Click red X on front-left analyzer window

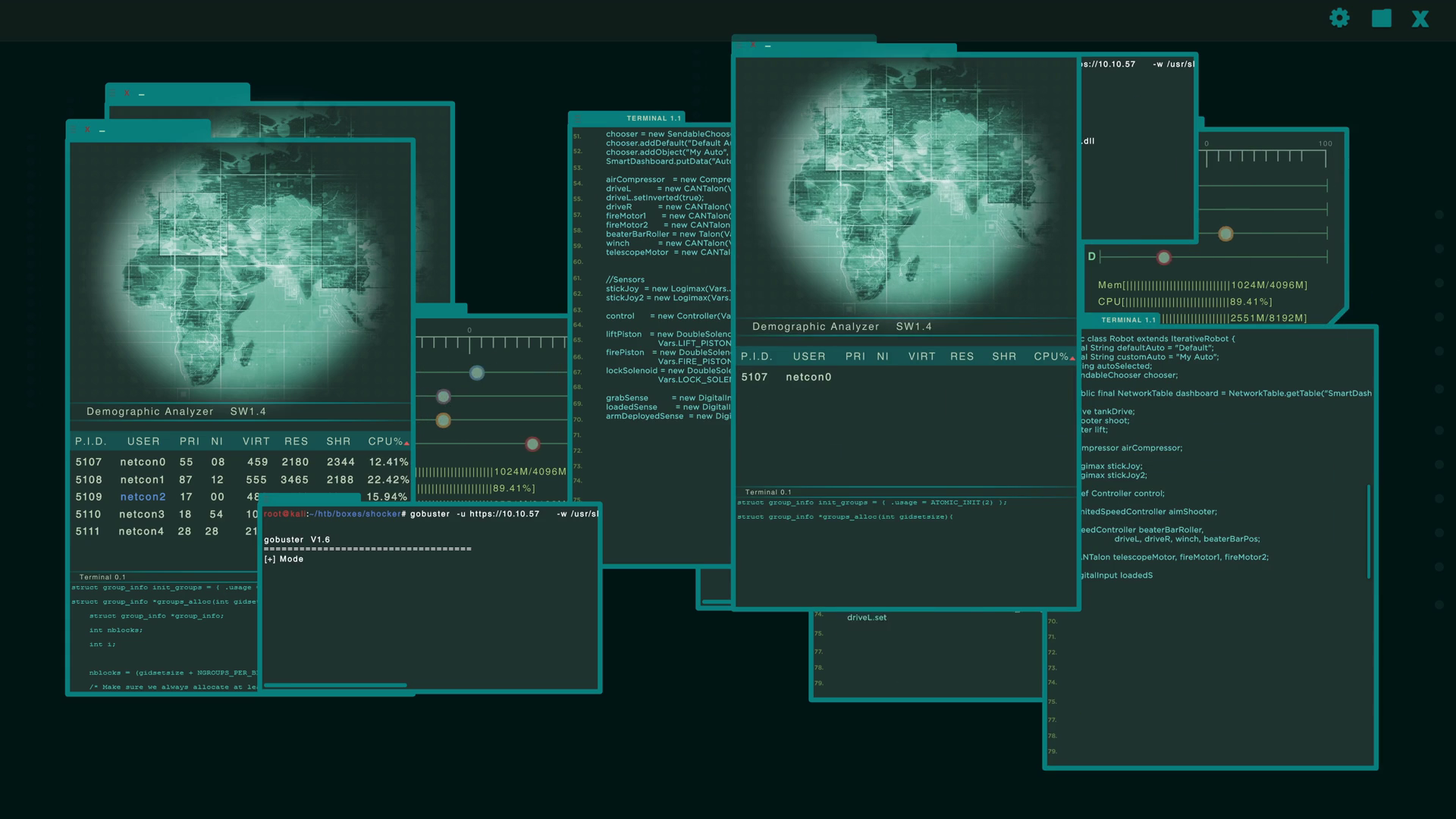tap(87, 130)
